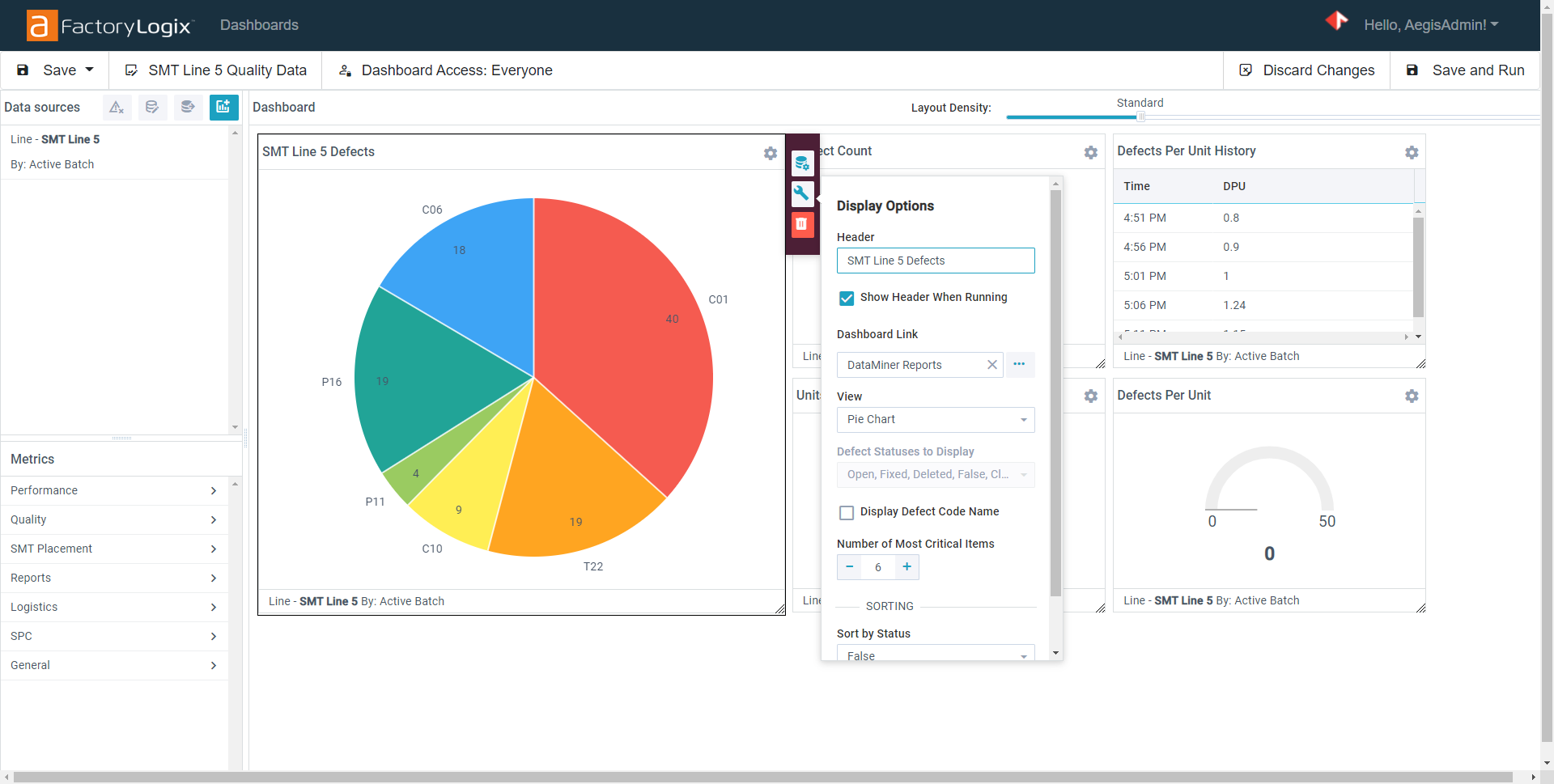Click the clear data source warnings icon
1554x784 pixels.
point(117,107)
